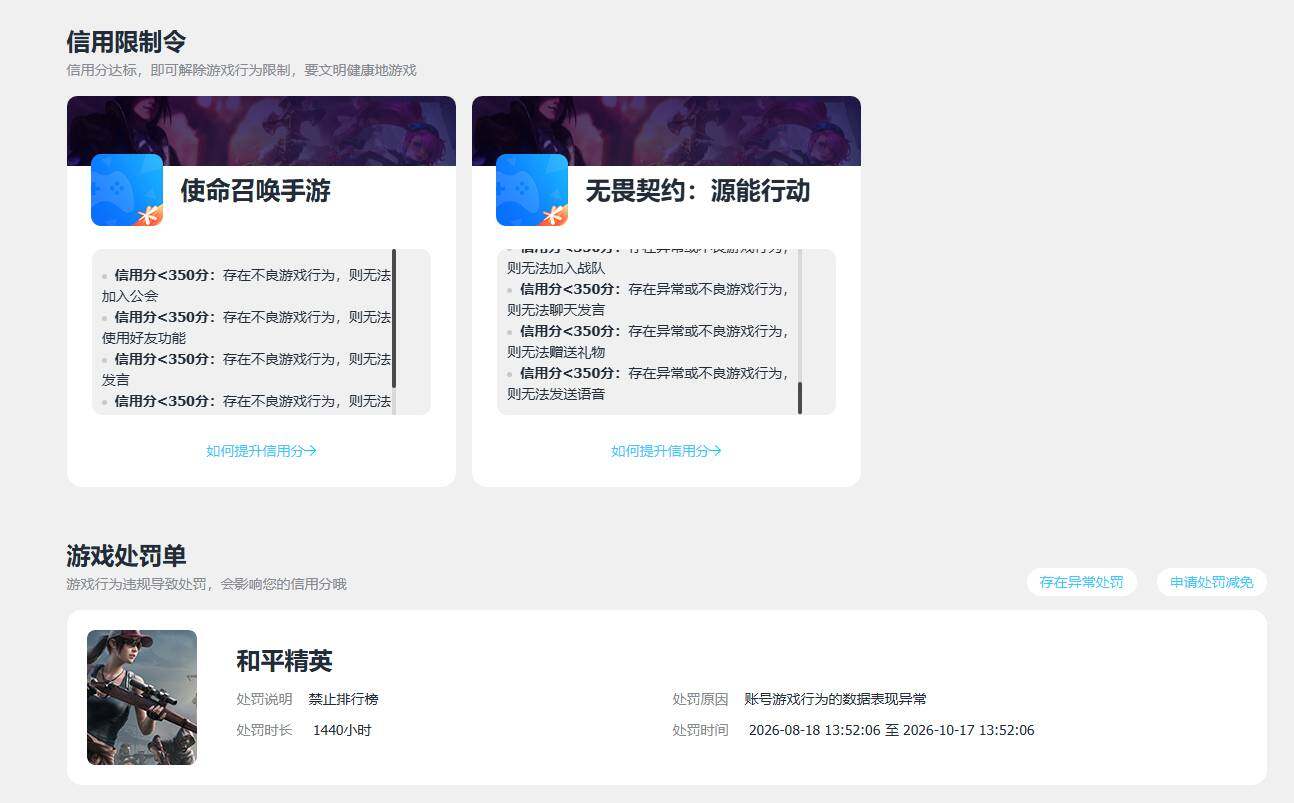
Task: Click the 无法使用好友功能 restriction row
Action: (246, 327)
